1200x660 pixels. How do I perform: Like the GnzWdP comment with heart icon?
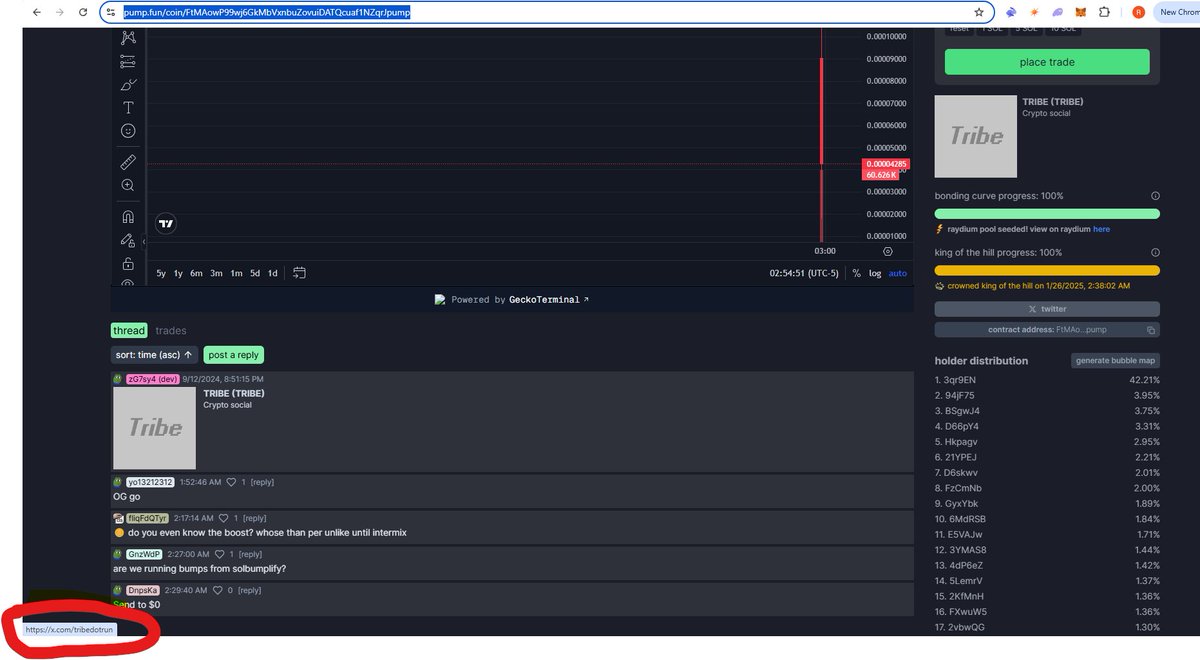(x=220, y=554)
